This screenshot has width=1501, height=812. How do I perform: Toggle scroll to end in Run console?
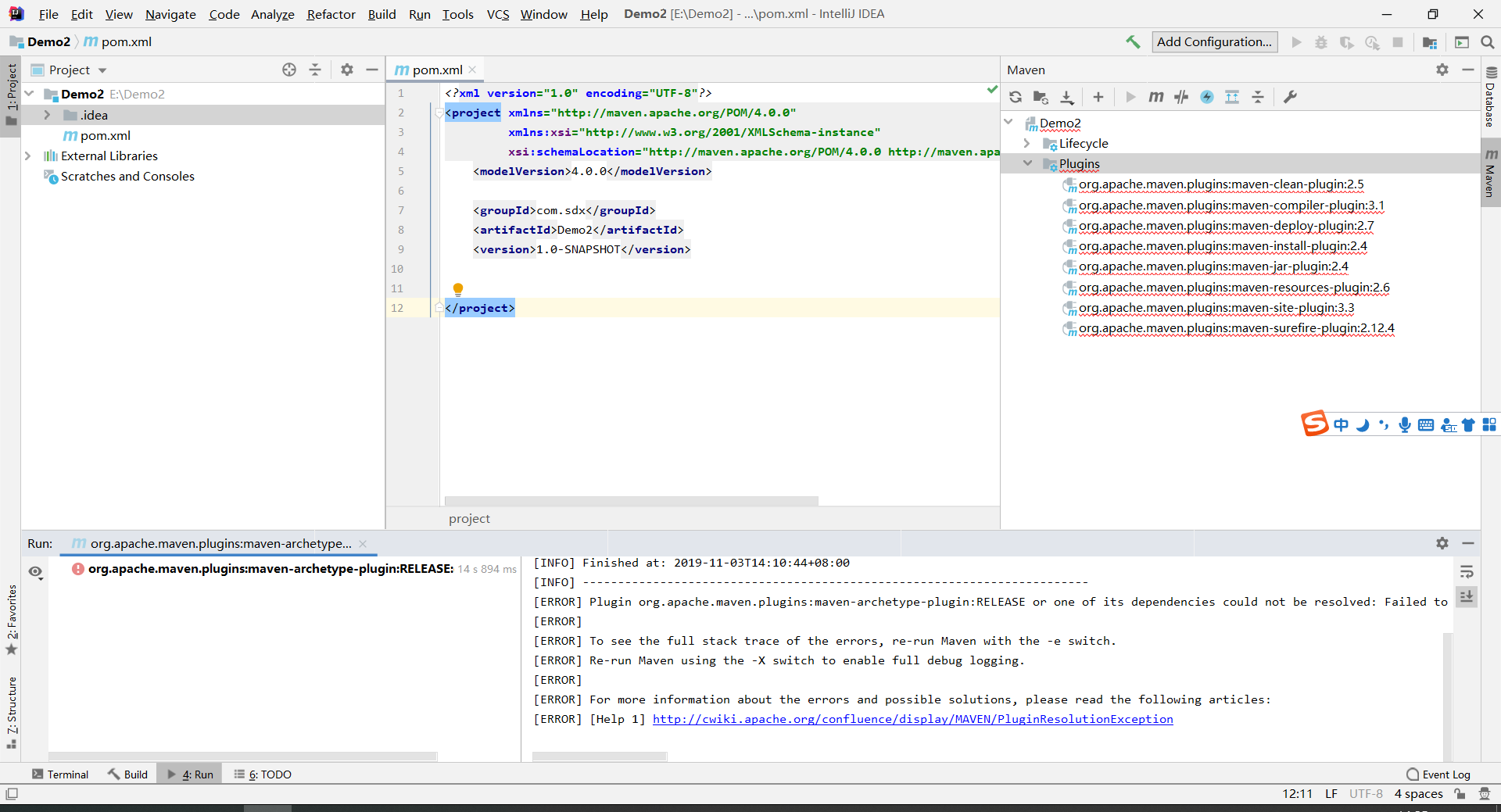(1467, 597)
